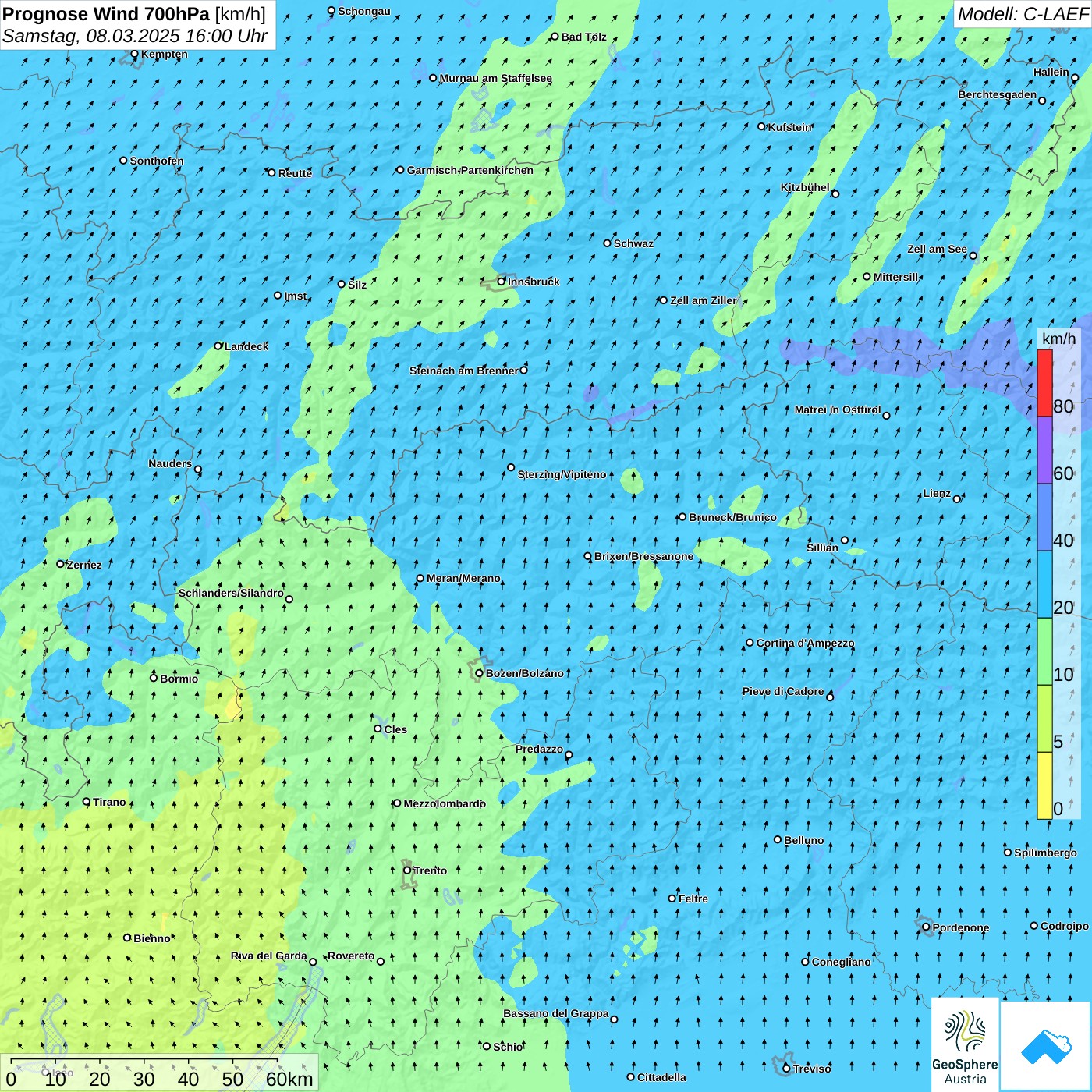Viewport: 1092px width, 1092px height.
Task: Click the Bozen/Bolzano city marker
Action: [x=479, y=673]
